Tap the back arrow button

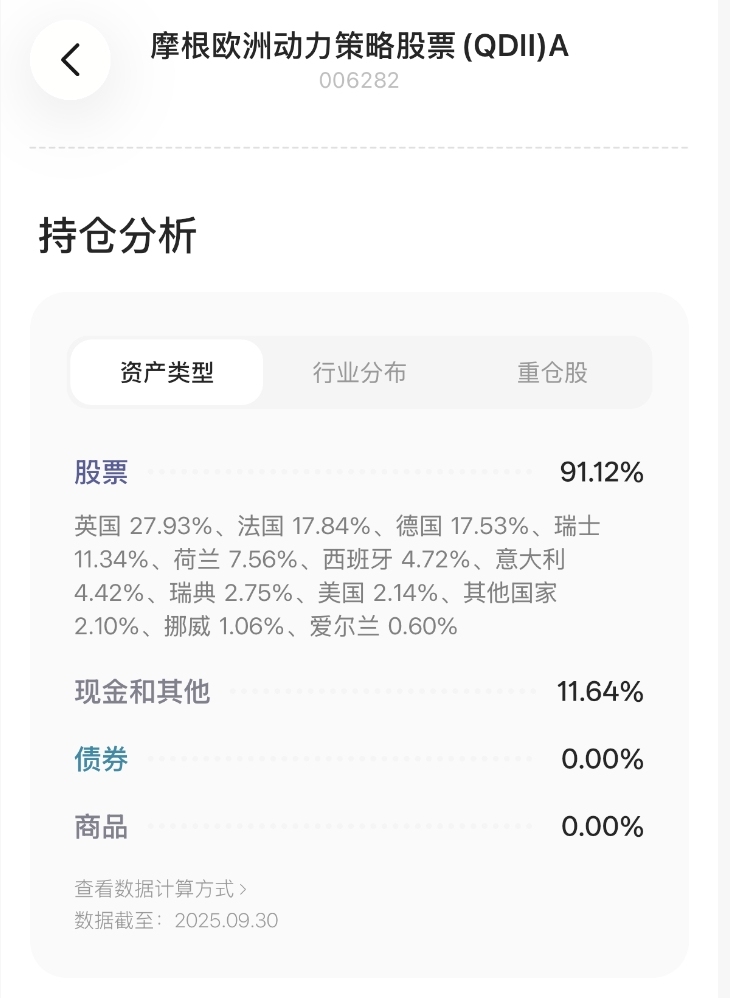(70, 60)
